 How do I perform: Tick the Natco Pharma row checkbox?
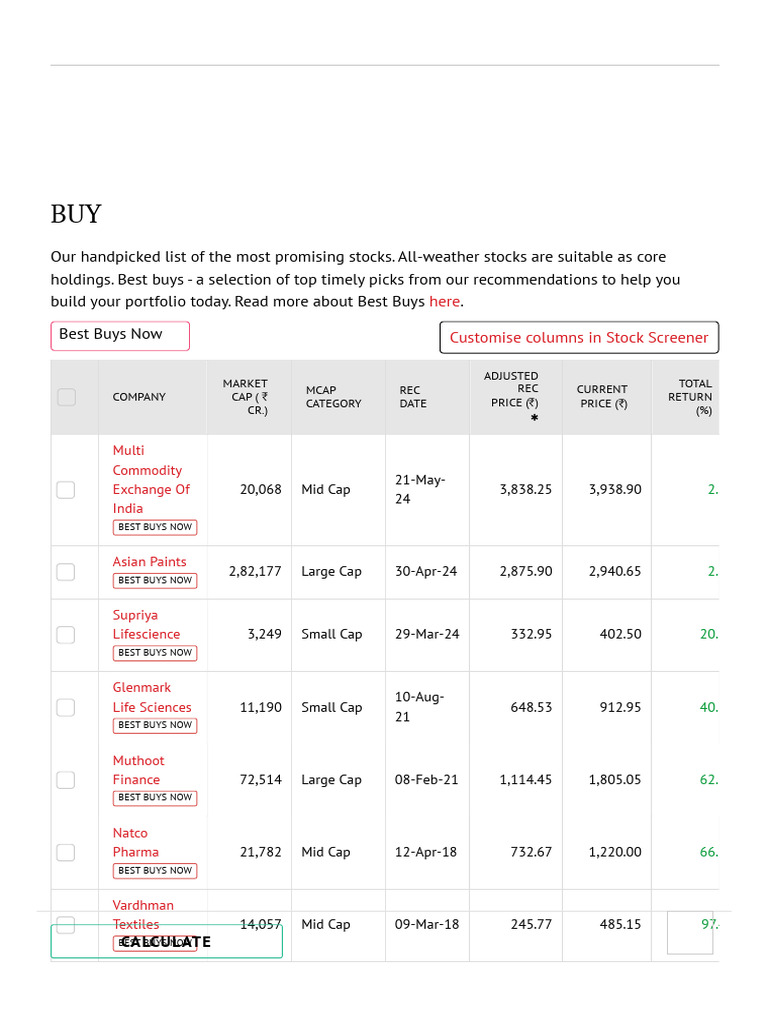click(65, 852)
